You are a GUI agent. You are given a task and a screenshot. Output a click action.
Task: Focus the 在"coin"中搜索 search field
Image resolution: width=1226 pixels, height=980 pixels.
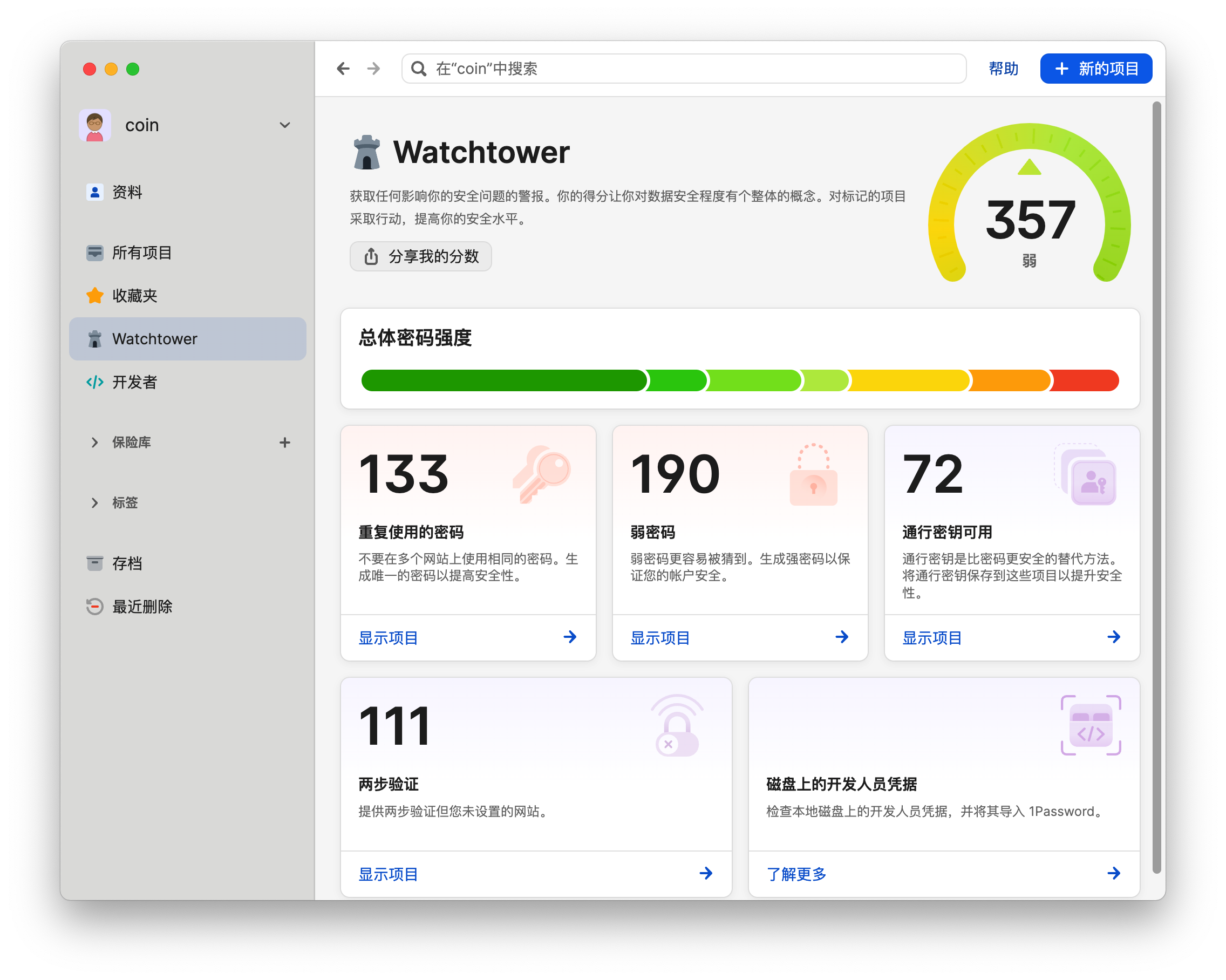click(684, 69)
